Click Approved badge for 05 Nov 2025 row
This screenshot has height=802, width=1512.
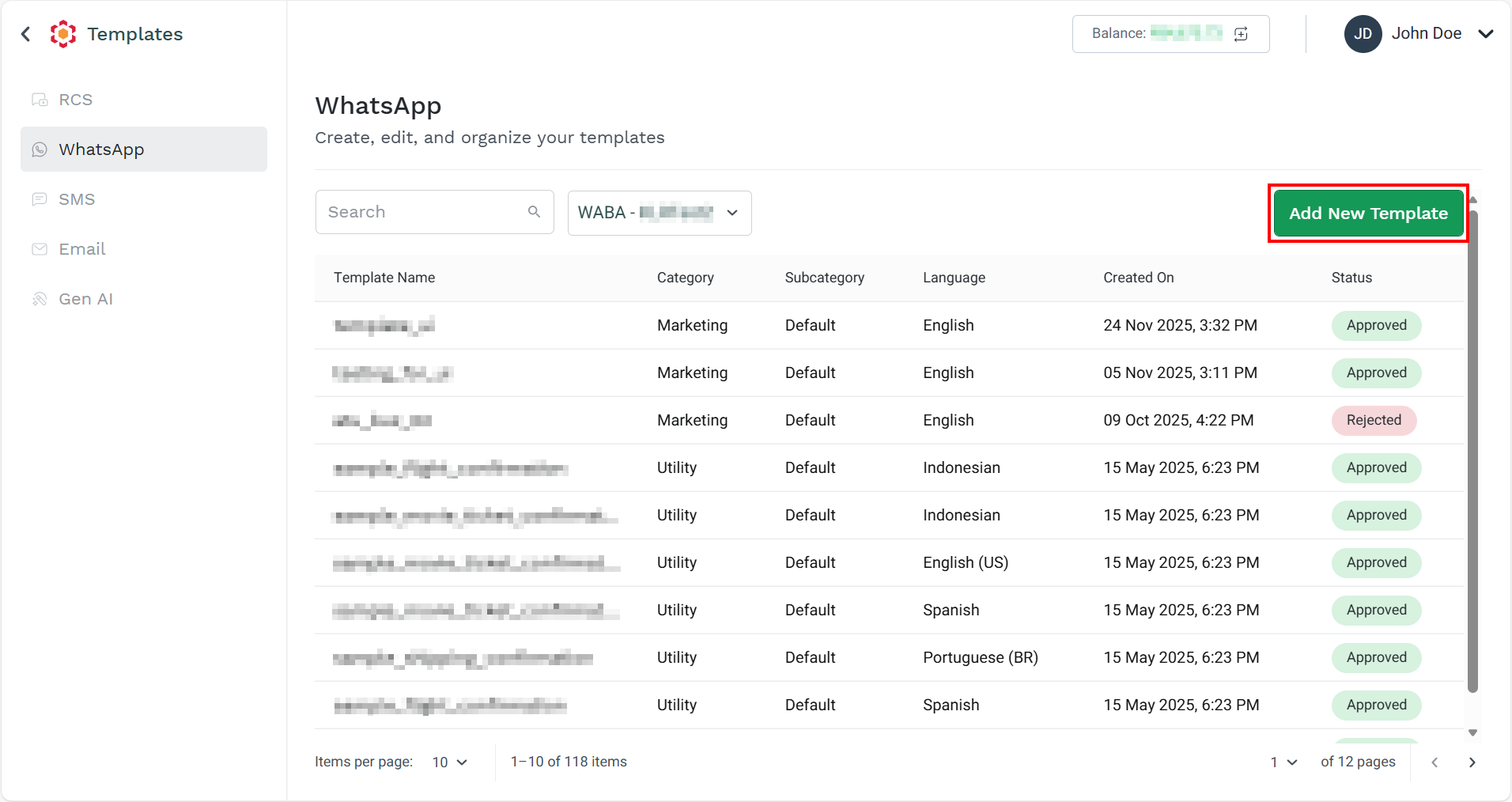click(x=1377, y=373)
